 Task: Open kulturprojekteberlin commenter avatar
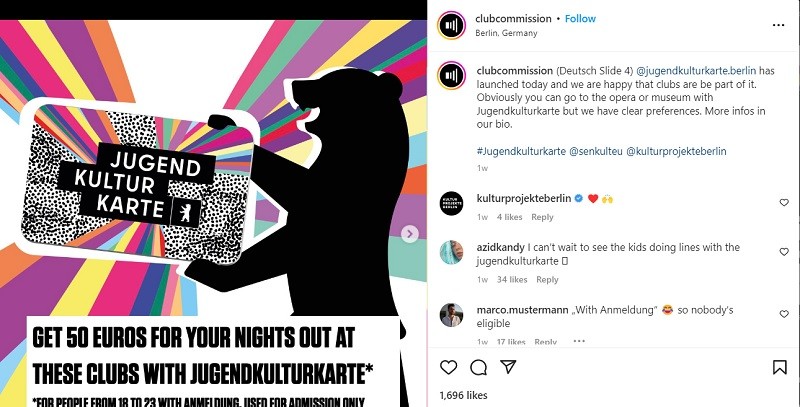click(452, 204)
